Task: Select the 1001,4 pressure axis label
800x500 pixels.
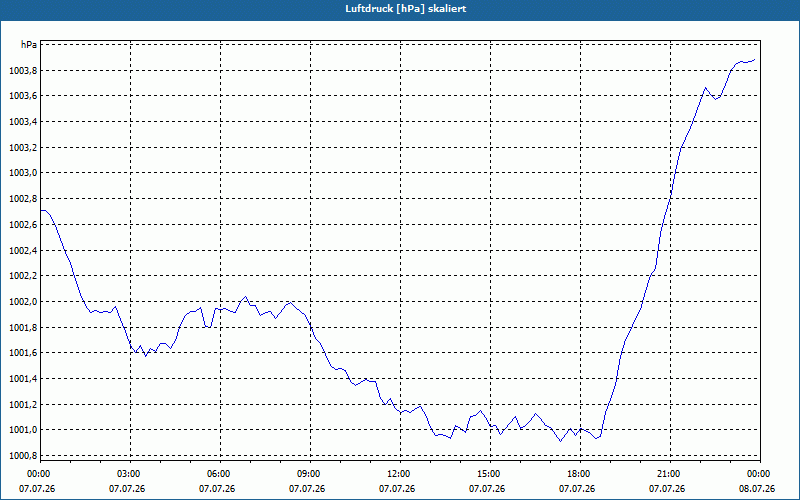Action: (x=23, y=379)
